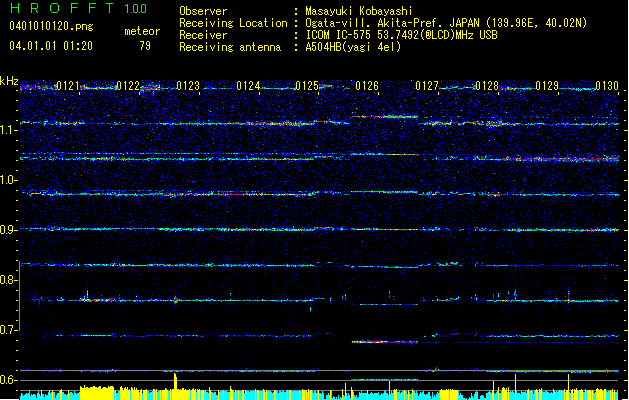Click the 0129 time marker

(547, 86)
